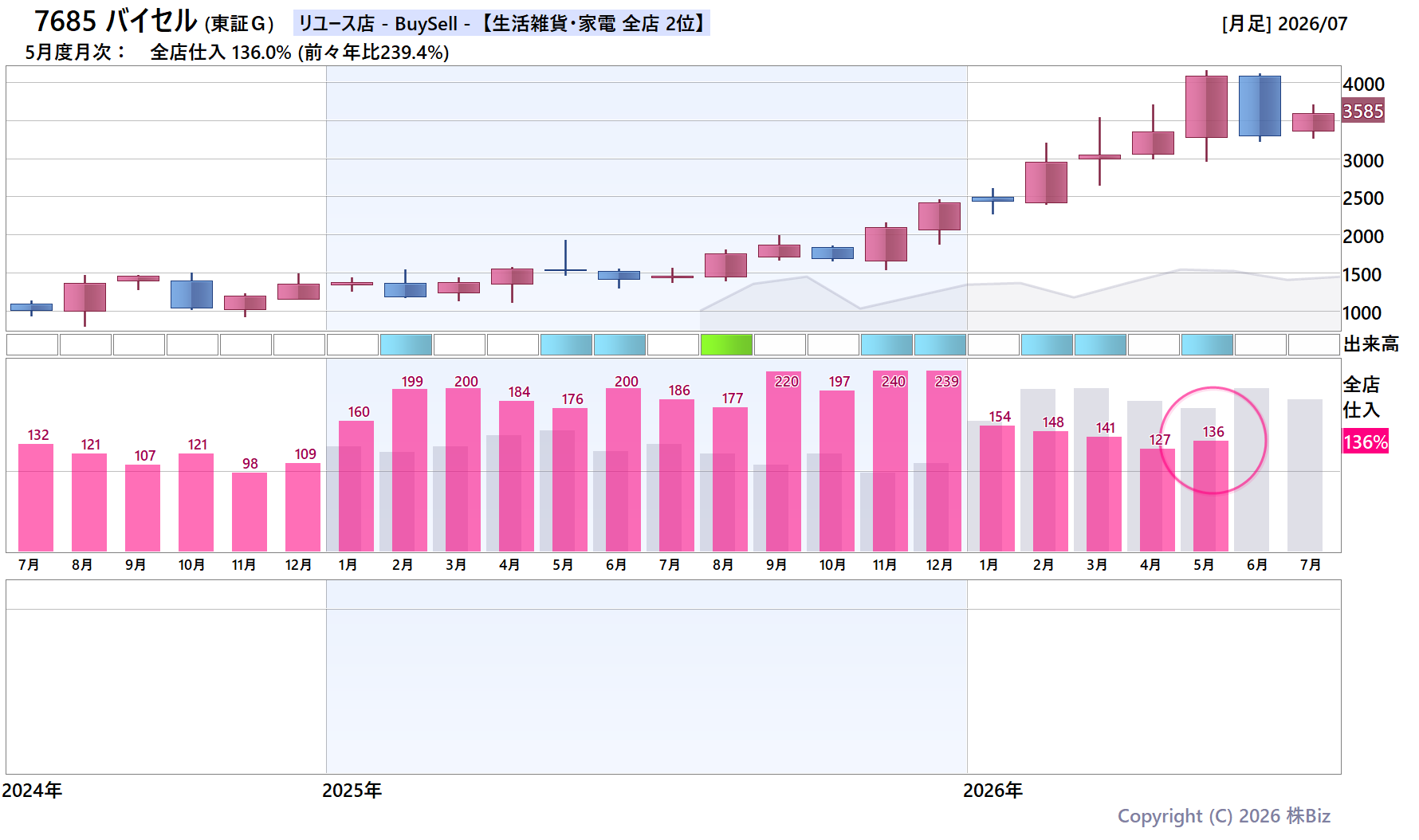Click the Copyright 株Biz text

point(1224,816)
